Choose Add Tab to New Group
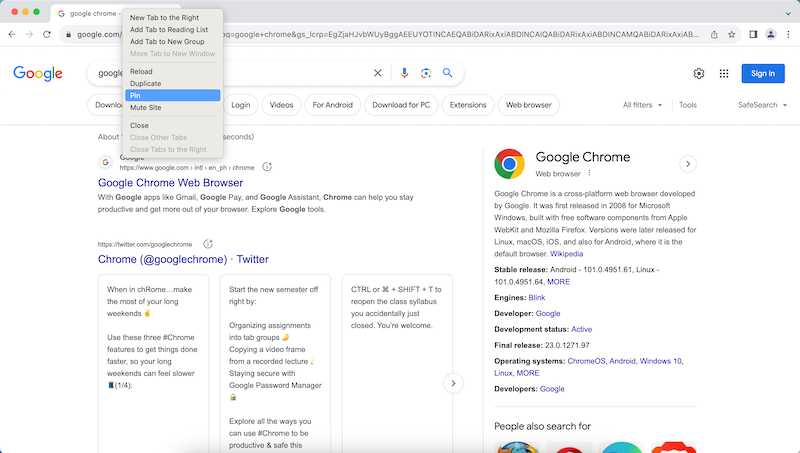Image resolution: width=800 pixels, height=453 pixels. 172,41
